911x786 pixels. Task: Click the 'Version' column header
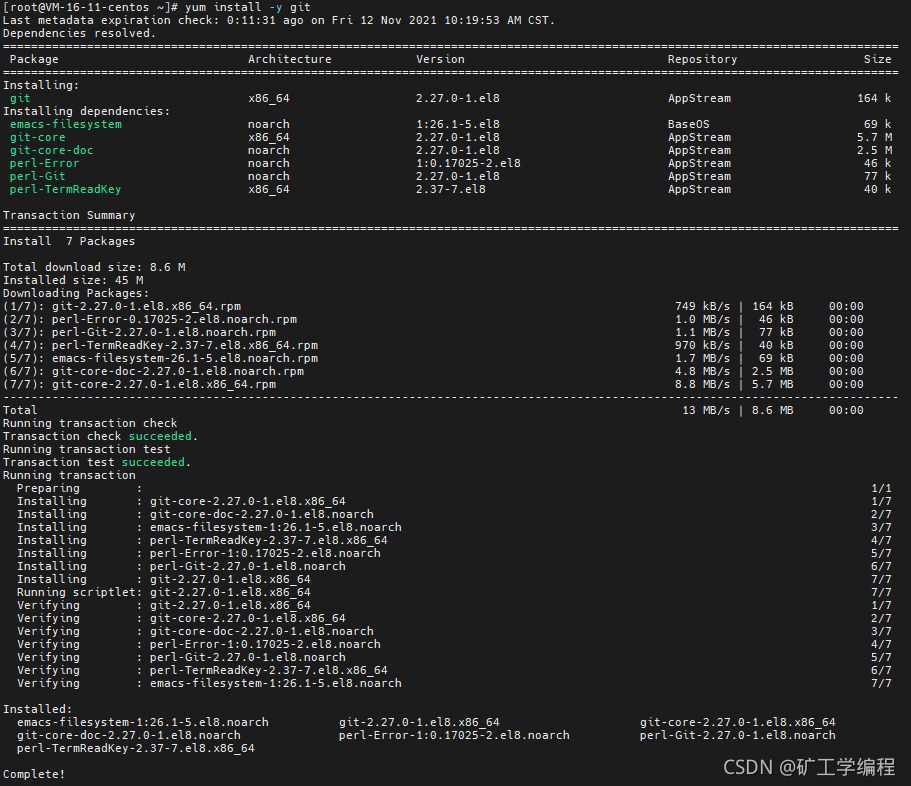(x=440, y=59)
